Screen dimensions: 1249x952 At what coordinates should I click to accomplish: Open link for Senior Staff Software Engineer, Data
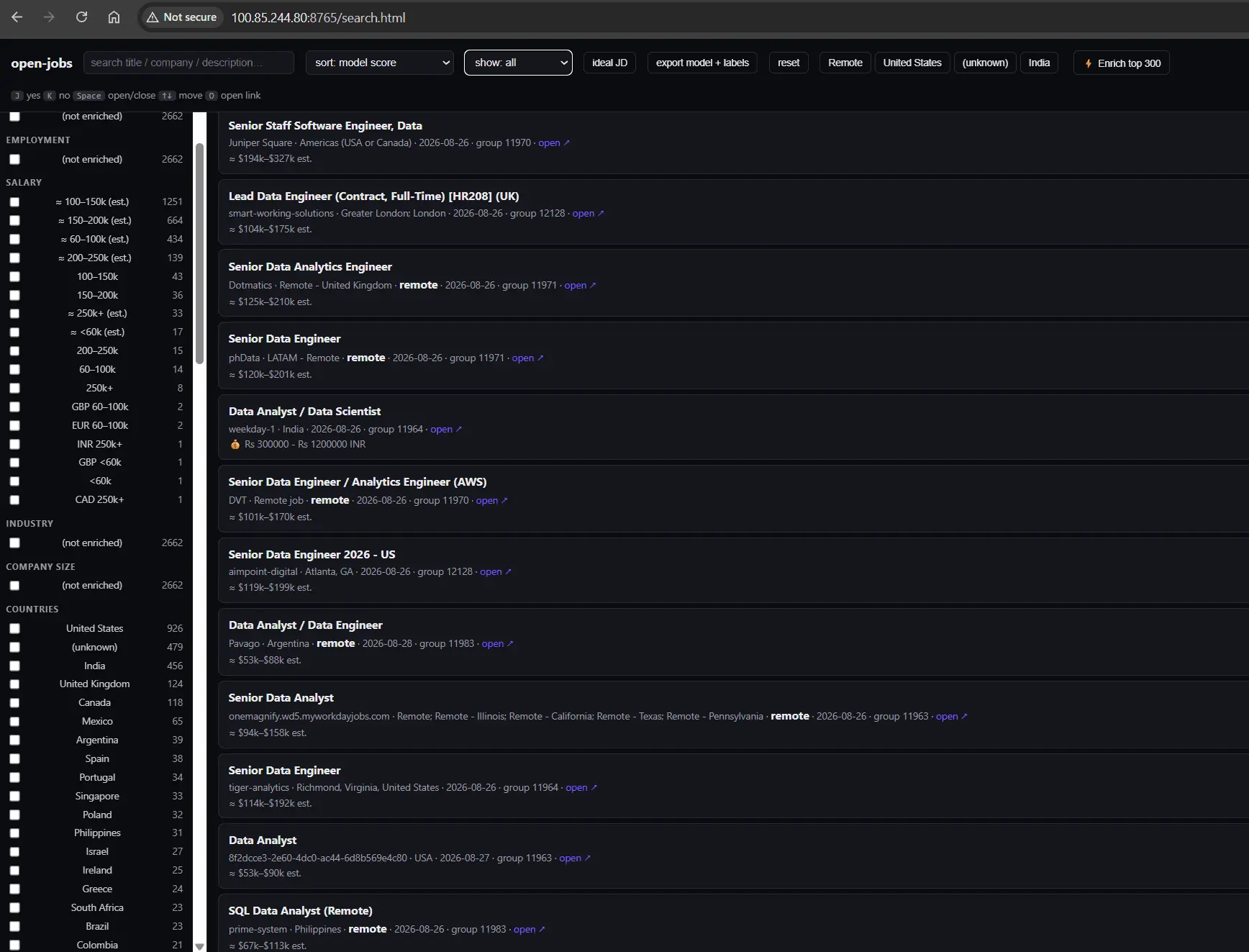click(554, 142)
